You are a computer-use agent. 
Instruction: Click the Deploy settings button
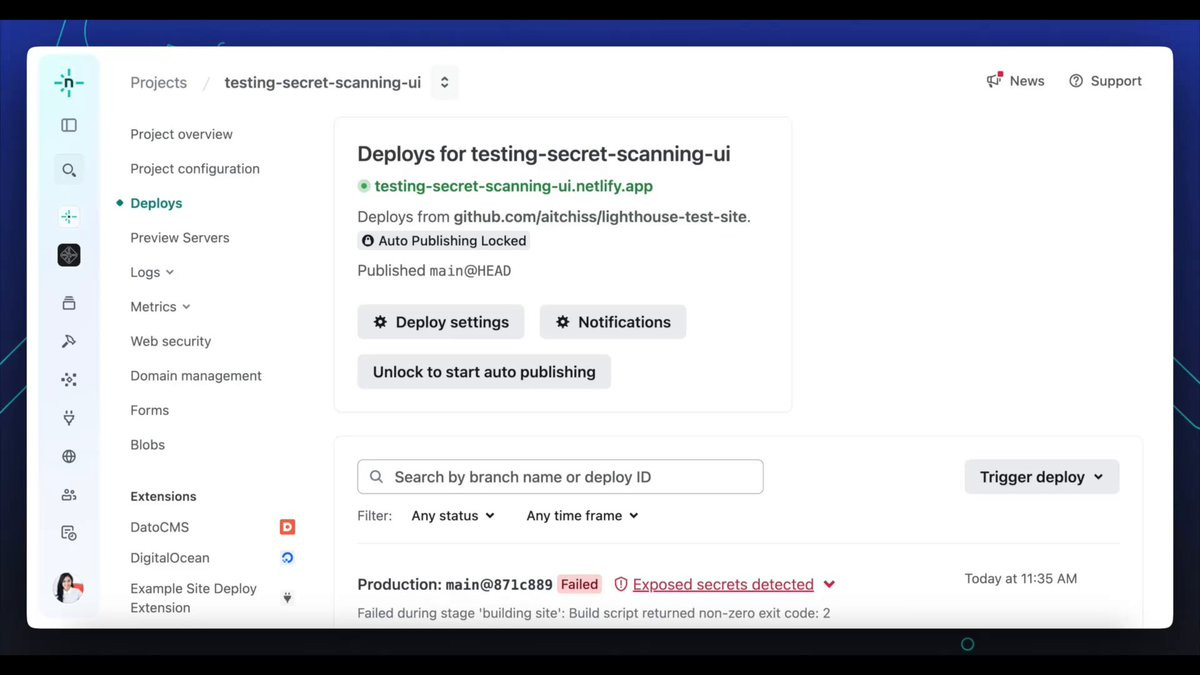[441, 322]
